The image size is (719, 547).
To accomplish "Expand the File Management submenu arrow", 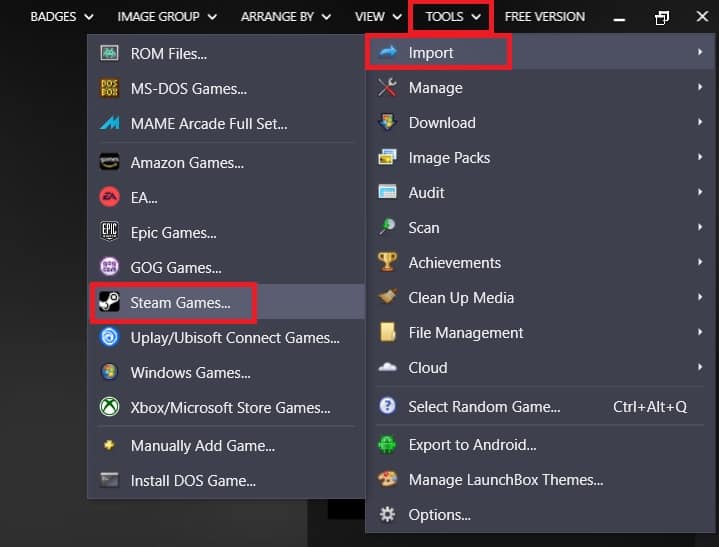I will [700, 332].
